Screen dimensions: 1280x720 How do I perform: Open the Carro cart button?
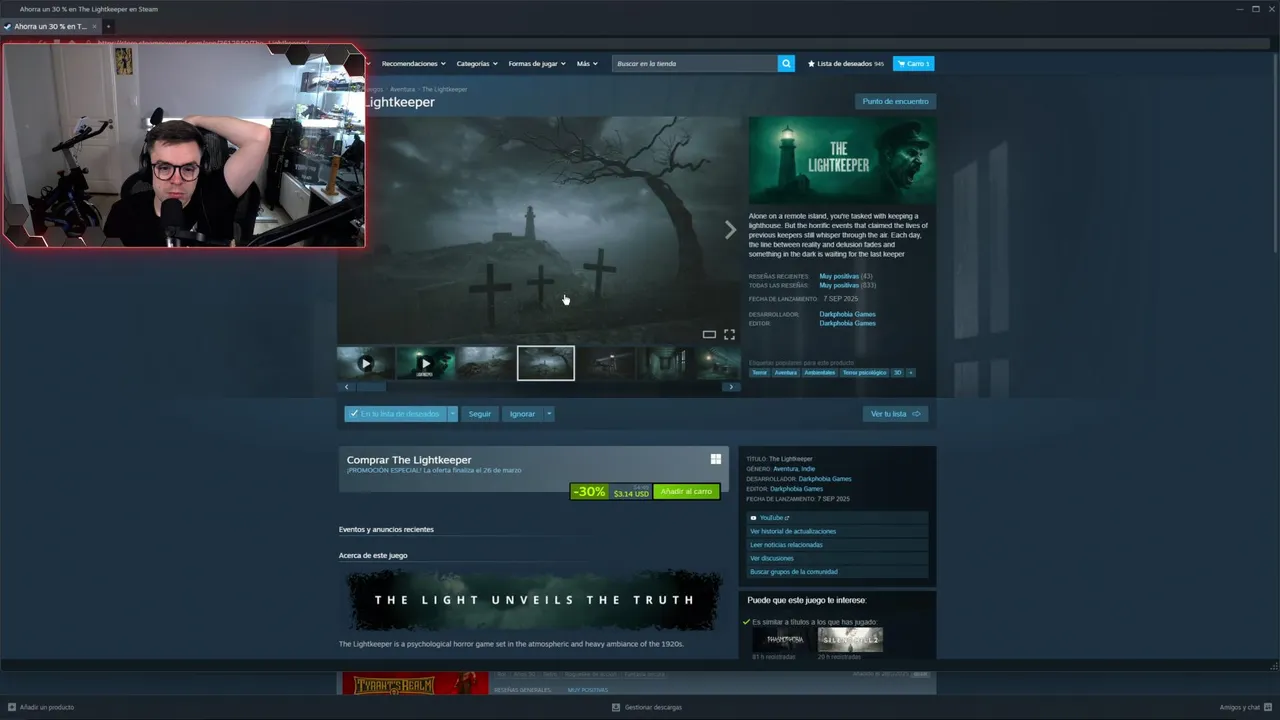tap(913, 63)
